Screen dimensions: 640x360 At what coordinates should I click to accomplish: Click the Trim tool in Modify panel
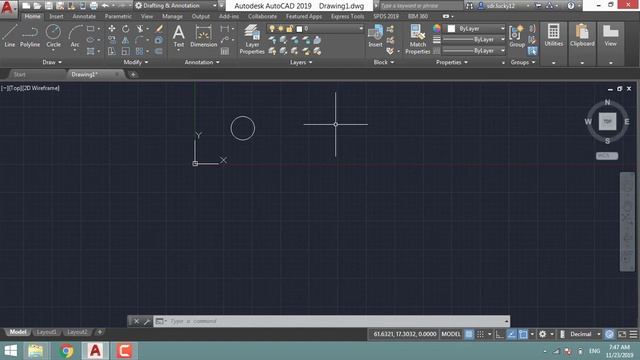pos(140,29)
